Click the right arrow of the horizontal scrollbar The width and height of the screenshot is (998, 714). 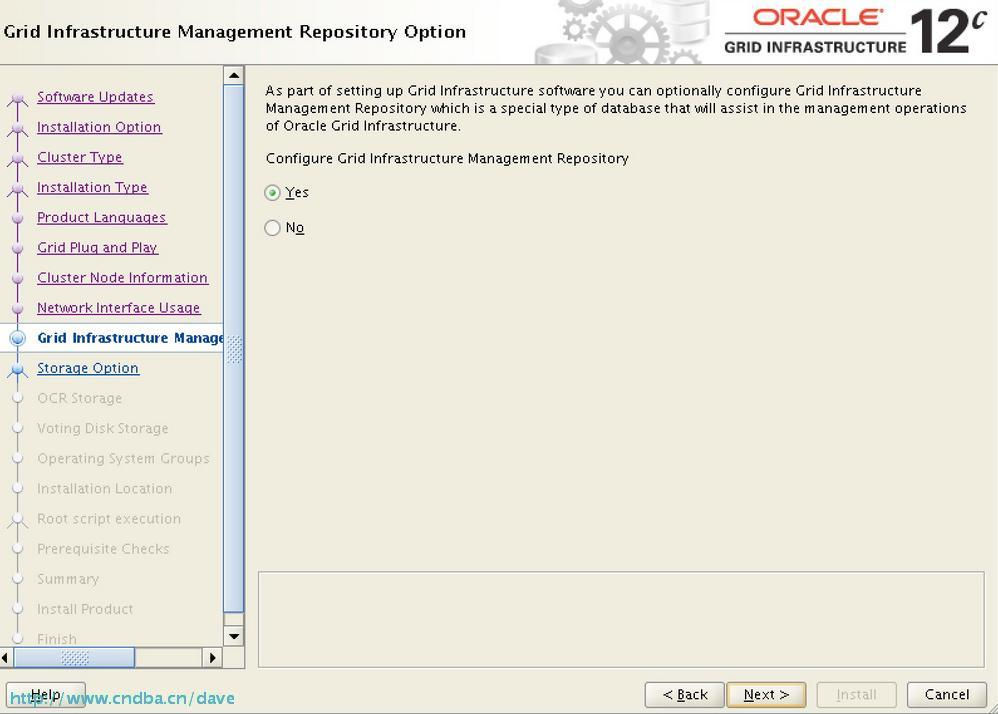[x=212, y=658]
